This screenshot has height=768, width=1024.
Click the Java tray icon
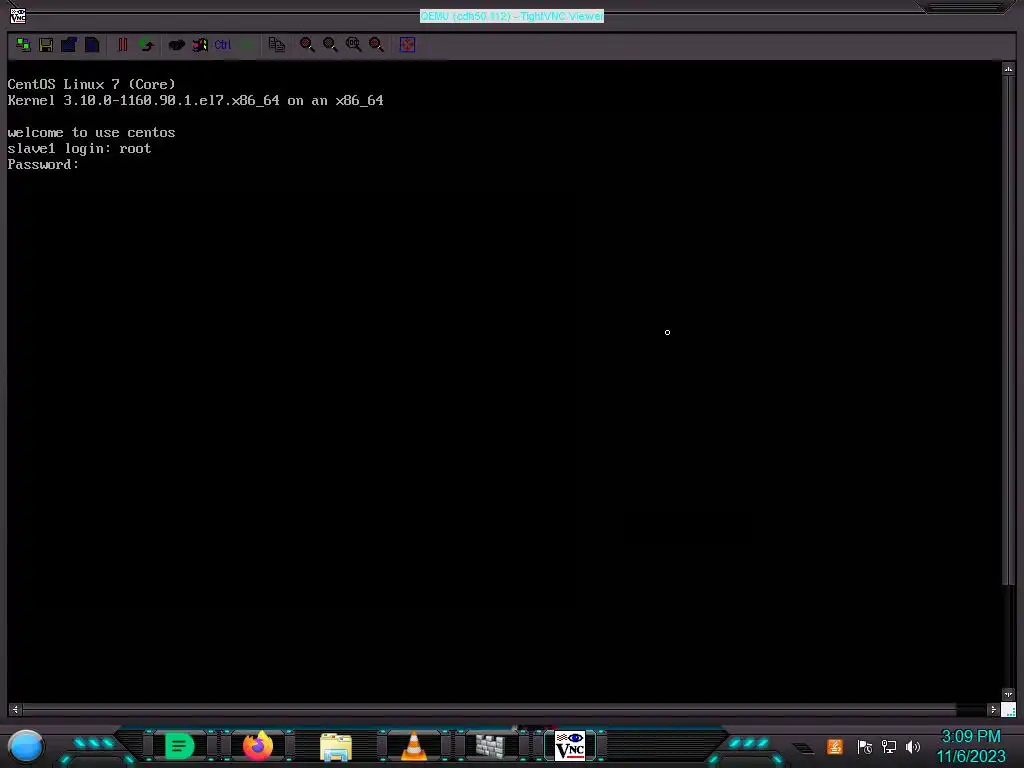pyautogui.click(x=835, y=746)
